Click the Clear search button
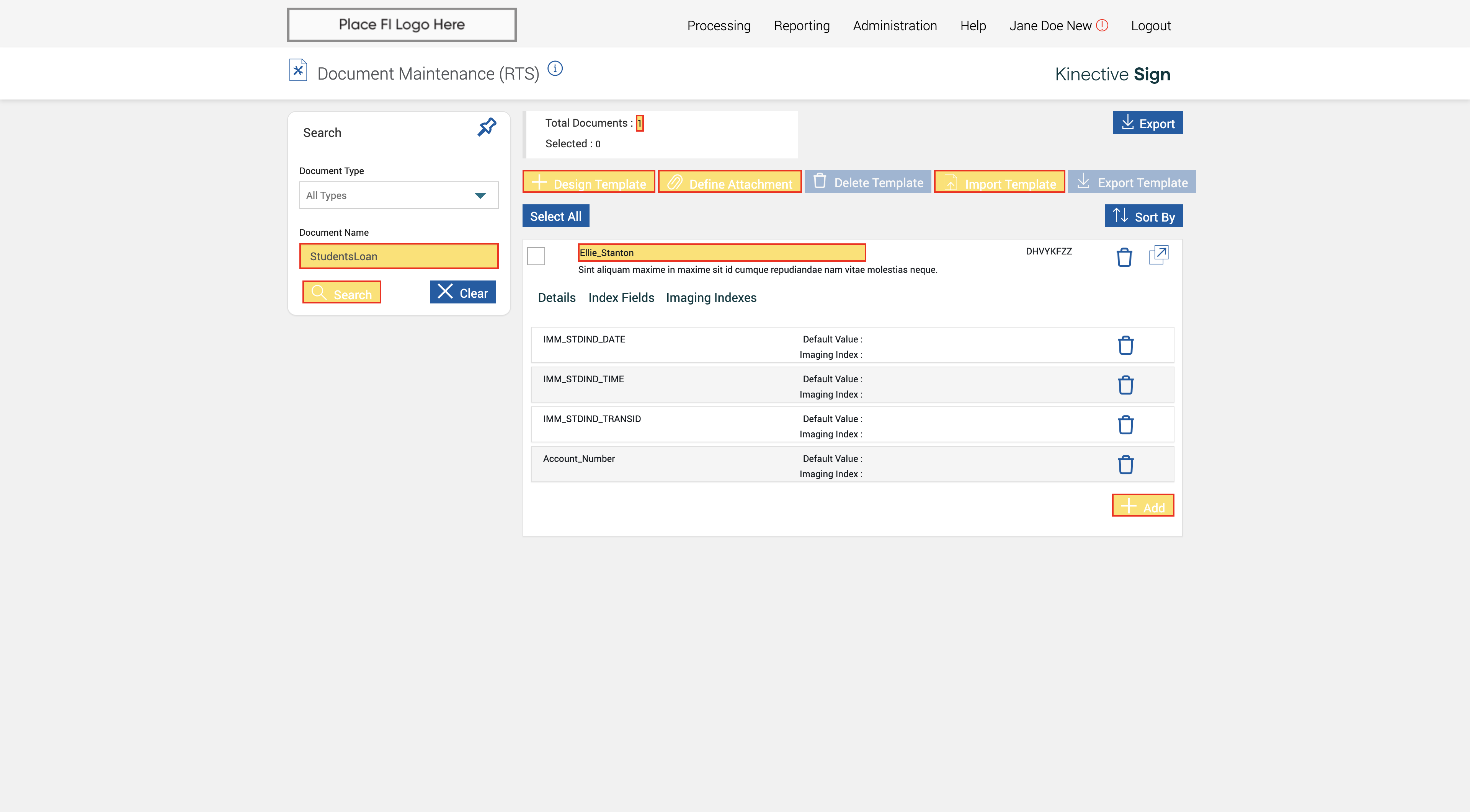Screen dimensions: 1470x812 pyautogui.click(x=462, y=292)
